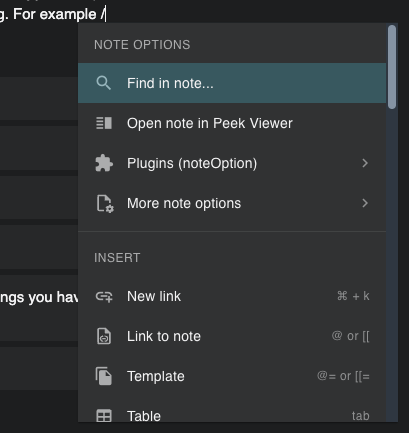
Task: Expand the Plugins (noteOption) submenu arrow
Action: [x=365, y=163]
